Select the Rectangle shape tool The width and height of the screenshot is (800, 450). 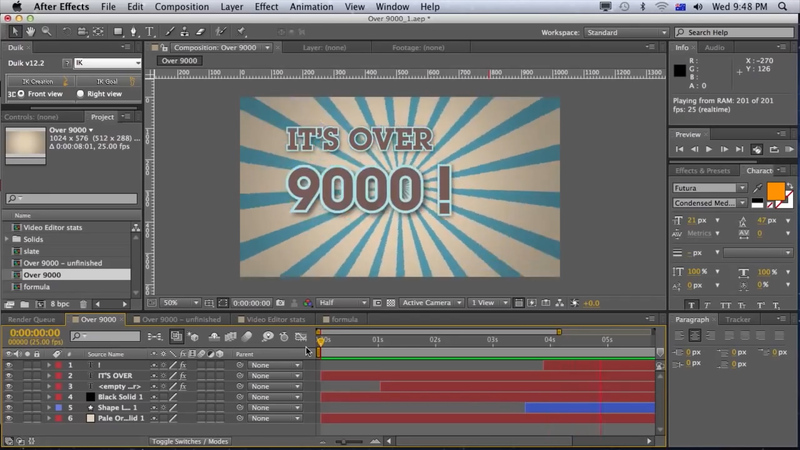coord(118,32)
